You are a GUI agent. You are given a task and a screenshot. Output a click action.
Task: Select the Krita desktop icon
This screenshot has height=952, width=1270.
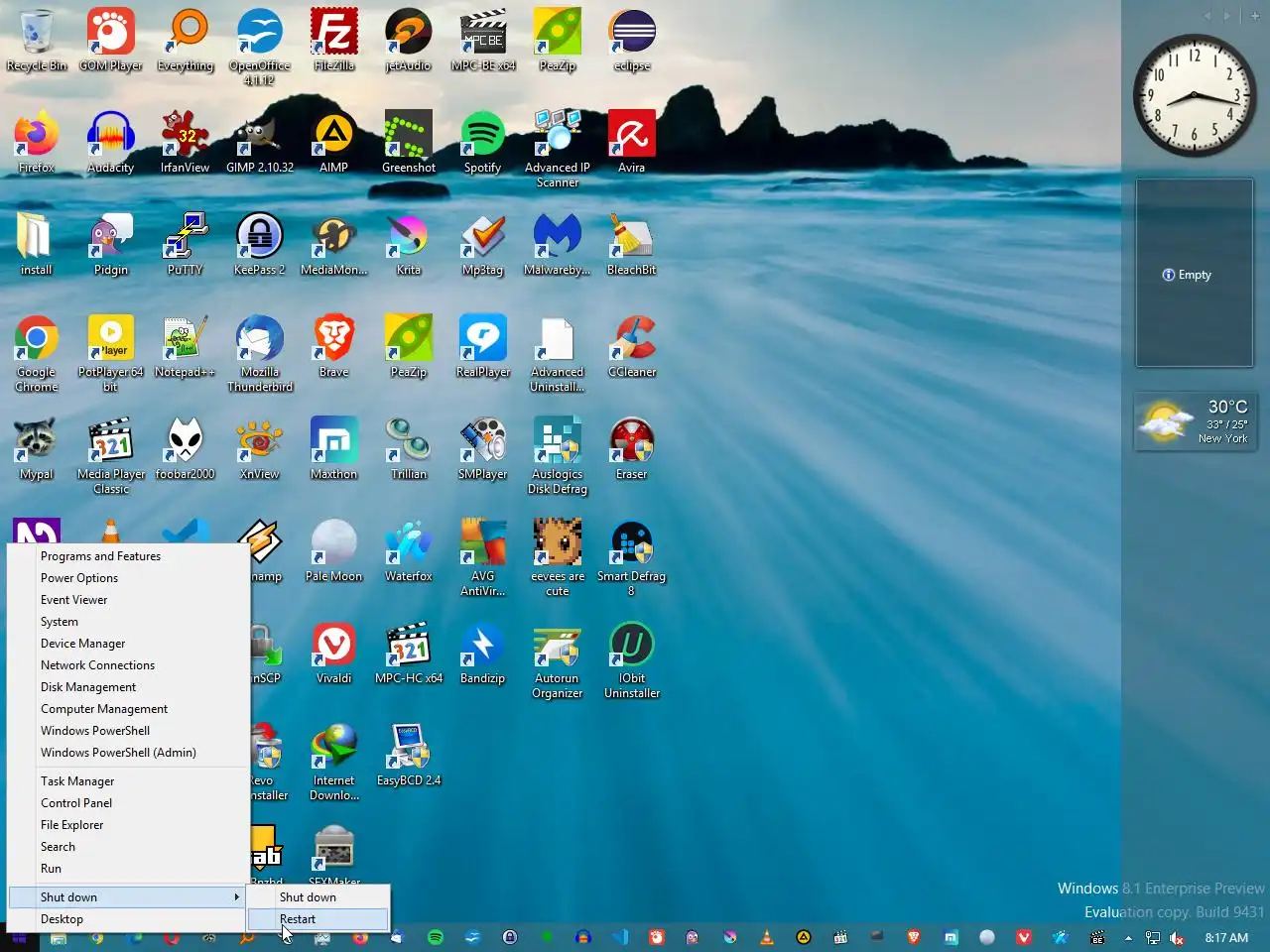pyautogui.click(x=409, y=244)
